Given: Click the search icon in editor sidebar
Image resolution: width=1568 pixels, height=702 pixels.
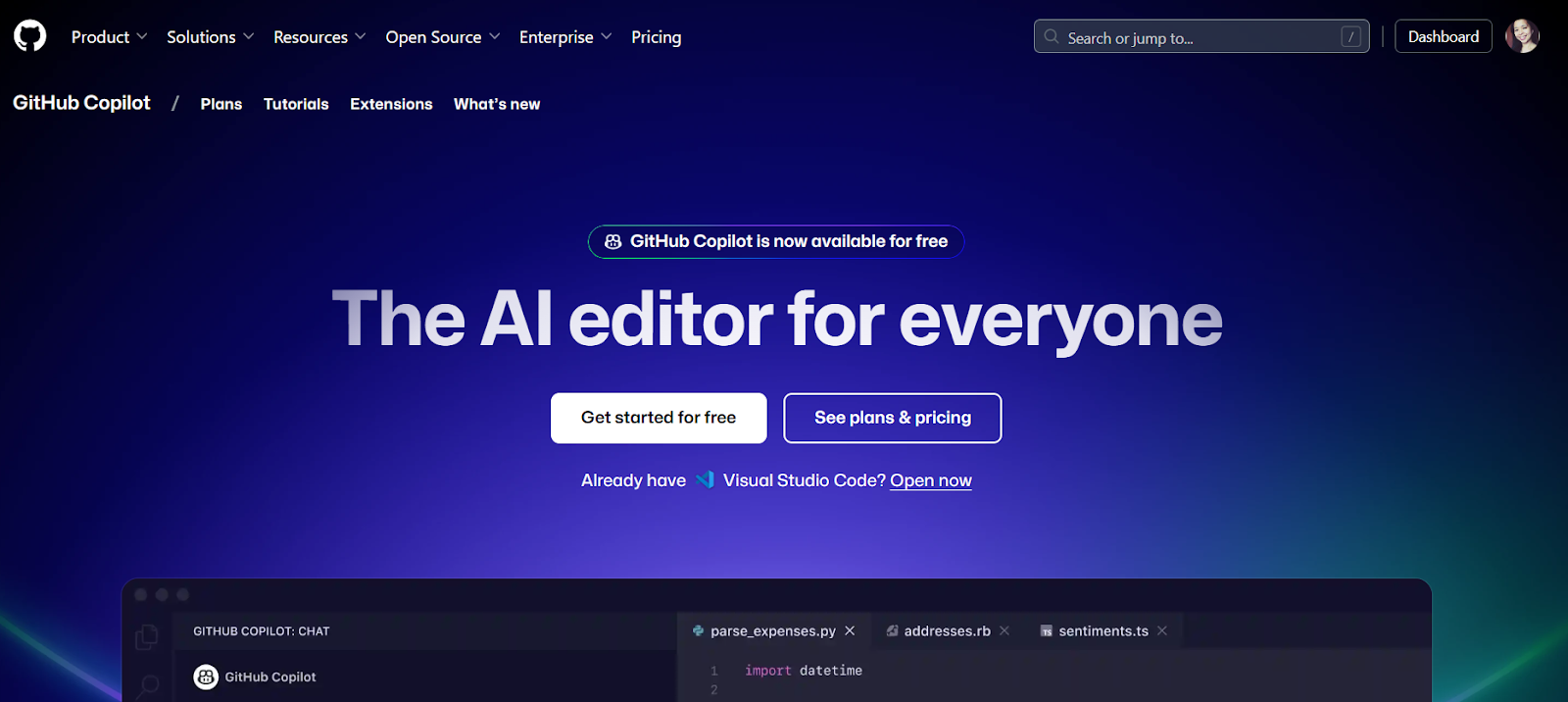Looking at the screenshot, I should tap(148, 685).
